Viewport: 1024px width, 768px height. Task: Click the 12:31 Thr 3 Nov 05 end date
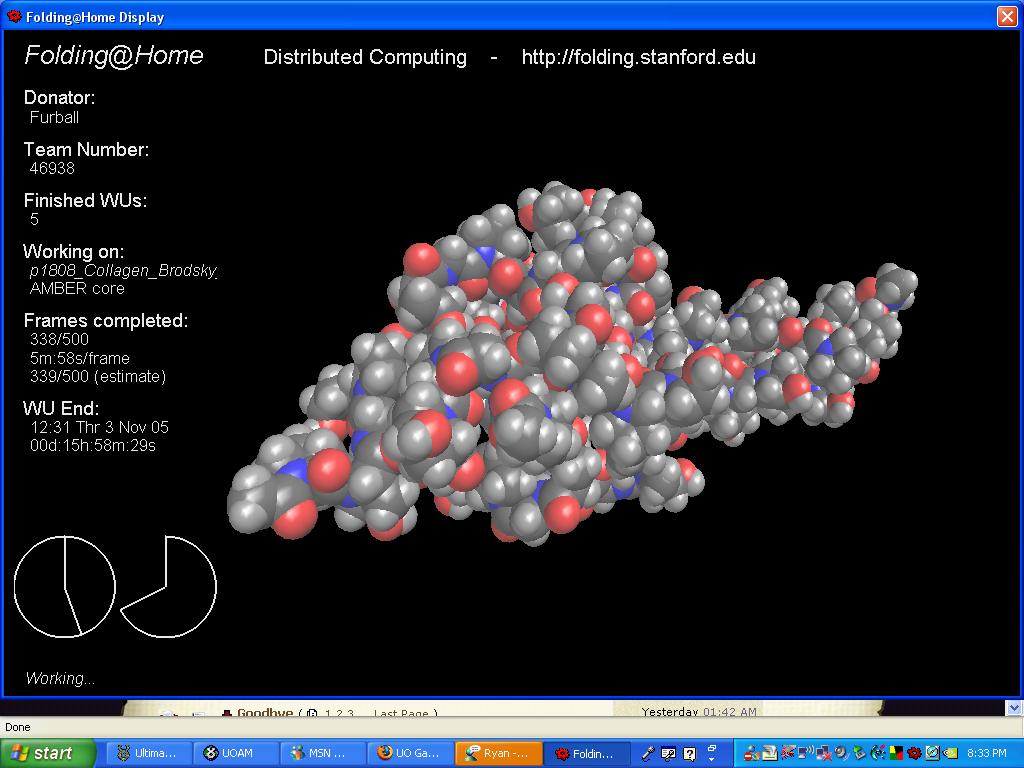click(x=99, y=428)
